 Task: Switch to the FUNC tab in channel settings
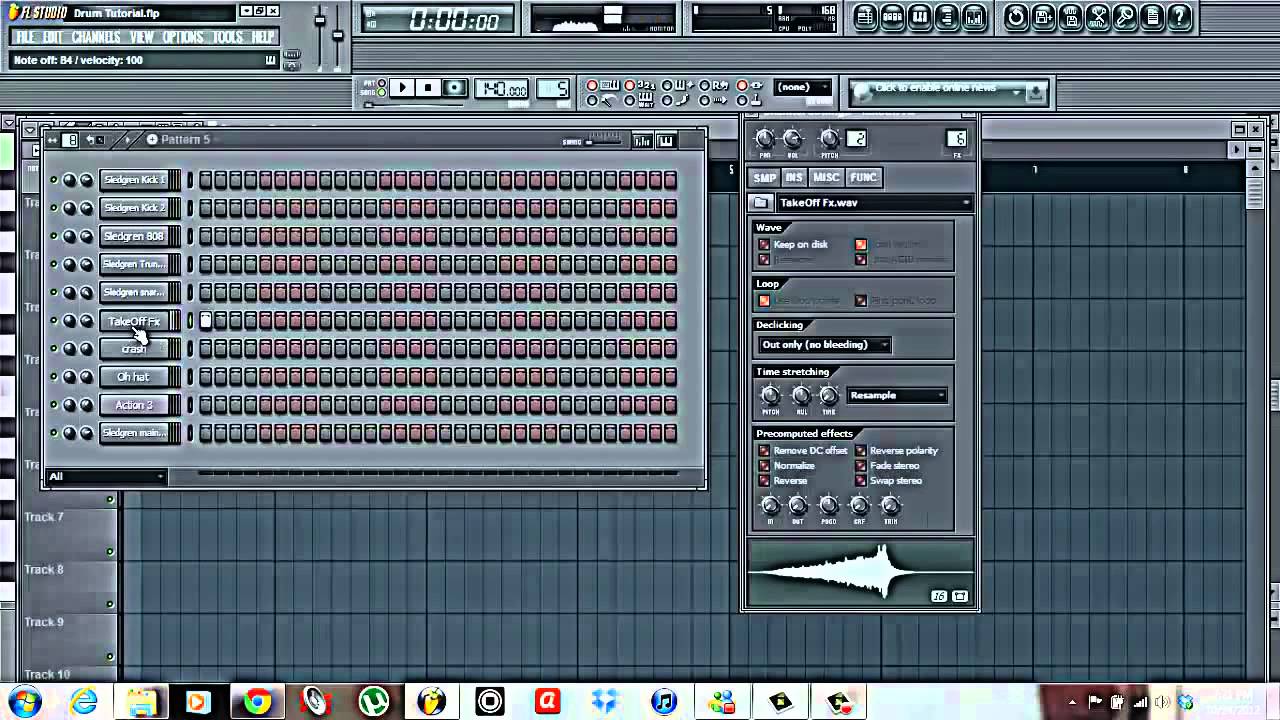[x=863, y=178]
